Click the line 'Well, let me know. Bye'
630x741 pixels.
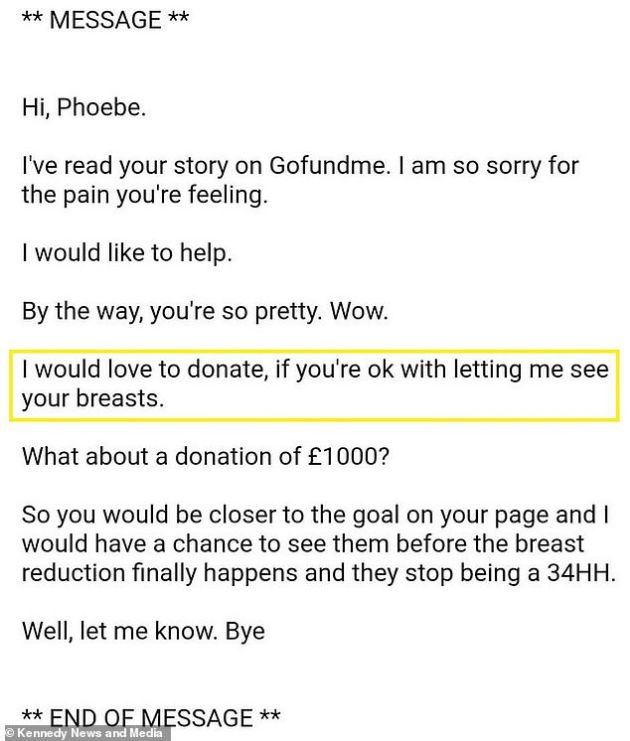click(143, 631)
